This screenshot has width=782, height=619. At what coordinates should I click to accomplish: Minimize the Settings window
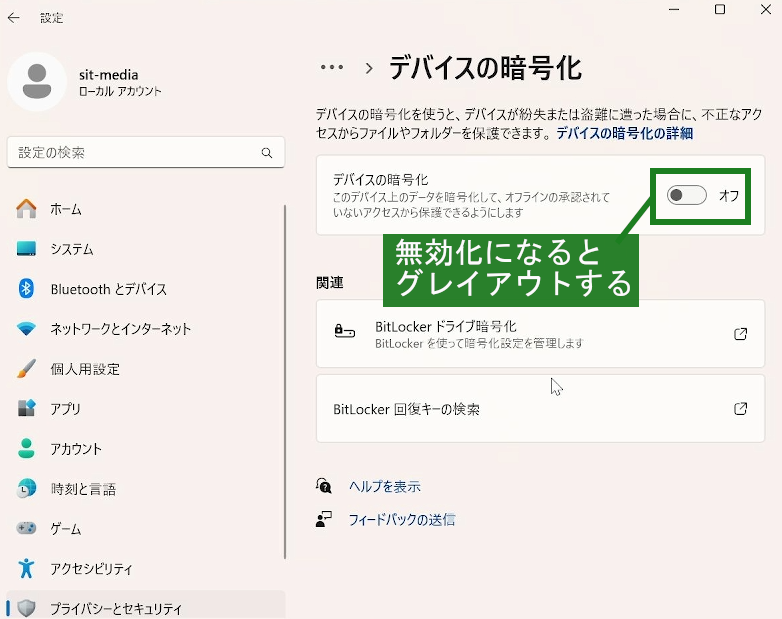[674, 9]
